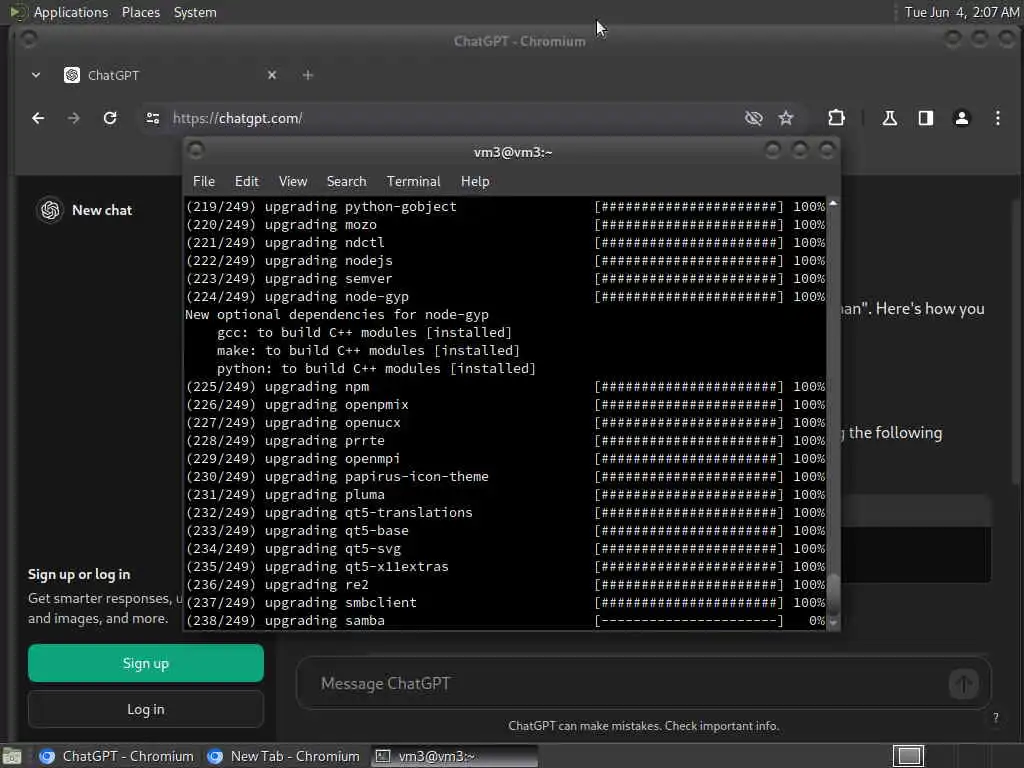The image size is (1024, 768).
Task: Click the workspace switcher box
Action: coord(908,756)
